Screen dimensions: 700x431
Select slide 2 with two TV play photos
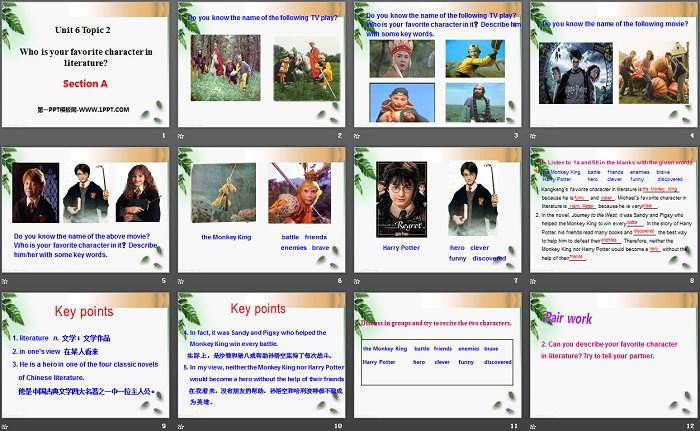pyautogui.click(x=261, y=64)
